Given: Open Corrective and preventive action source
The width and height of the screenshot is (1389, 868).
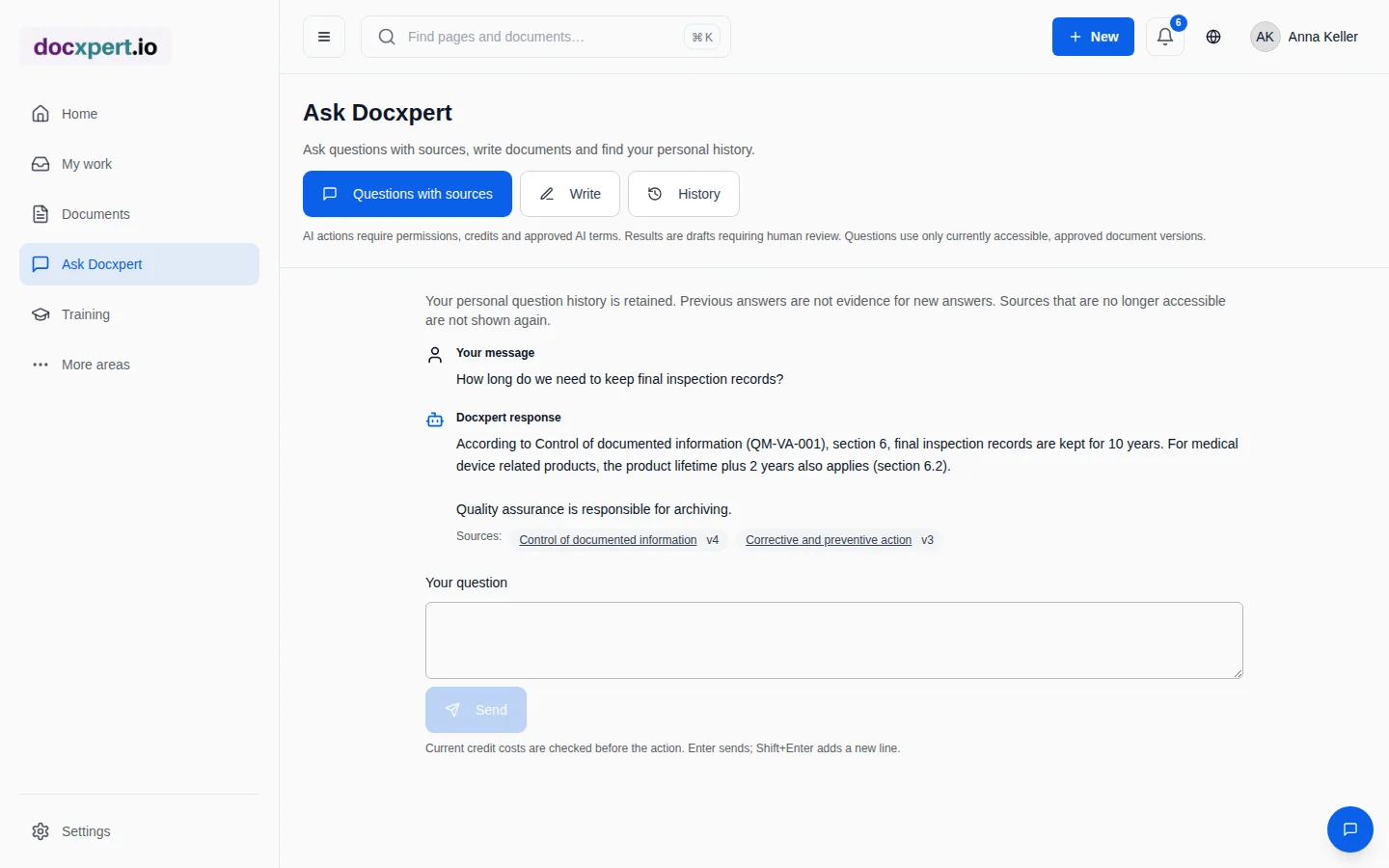Looking at the screenshot, I should coord(829,540).
